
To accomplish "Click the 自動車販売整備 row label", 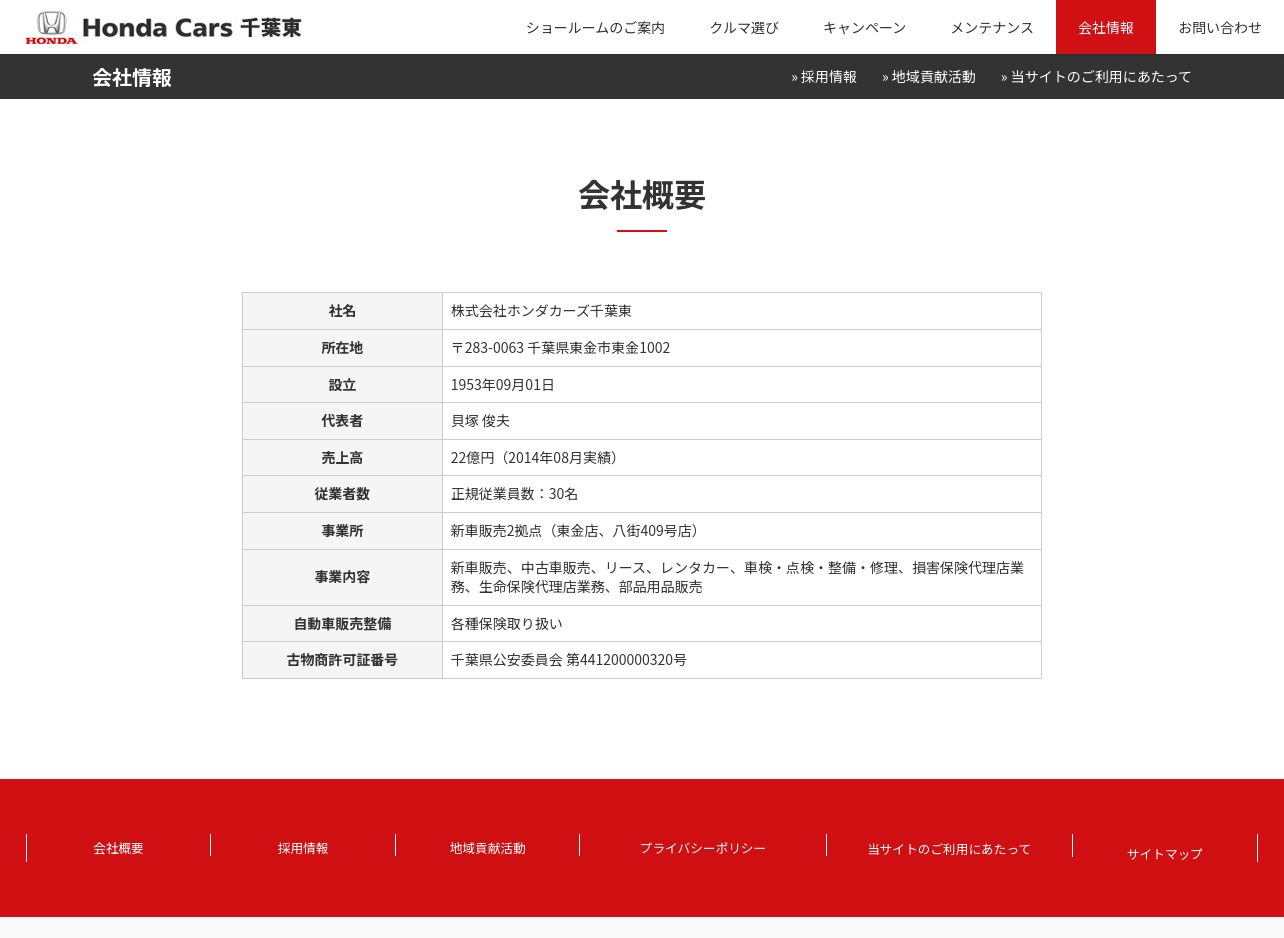I will click(342, 624).
